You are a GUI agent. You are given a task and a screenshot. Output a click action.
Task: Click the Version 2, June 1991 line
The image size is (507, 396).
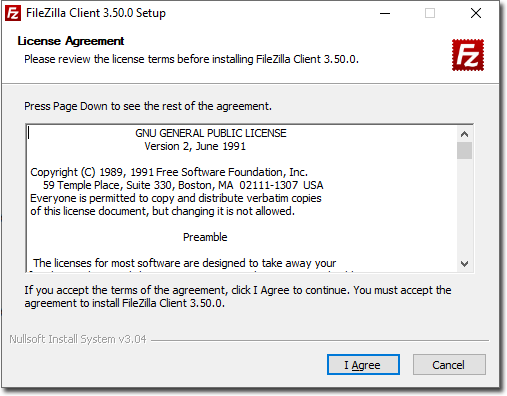pos(195,146)
